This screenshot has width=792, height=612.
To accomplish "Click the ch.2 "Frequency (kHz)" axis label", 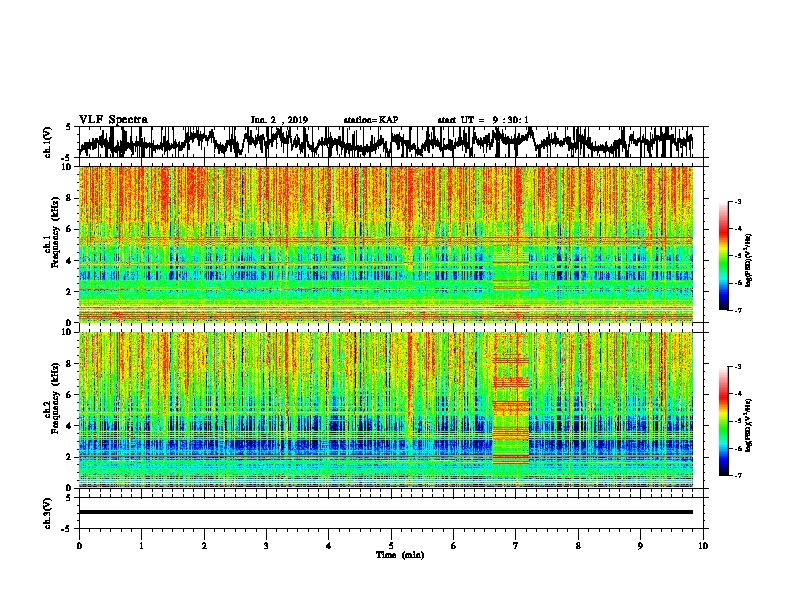I will click(55, 398).
